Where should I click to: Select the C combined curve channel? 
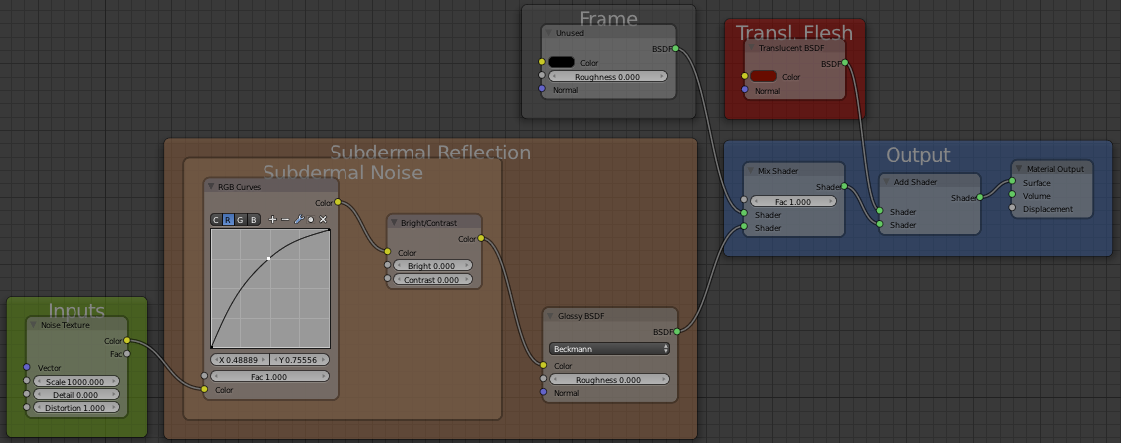(x=216, y=219)
